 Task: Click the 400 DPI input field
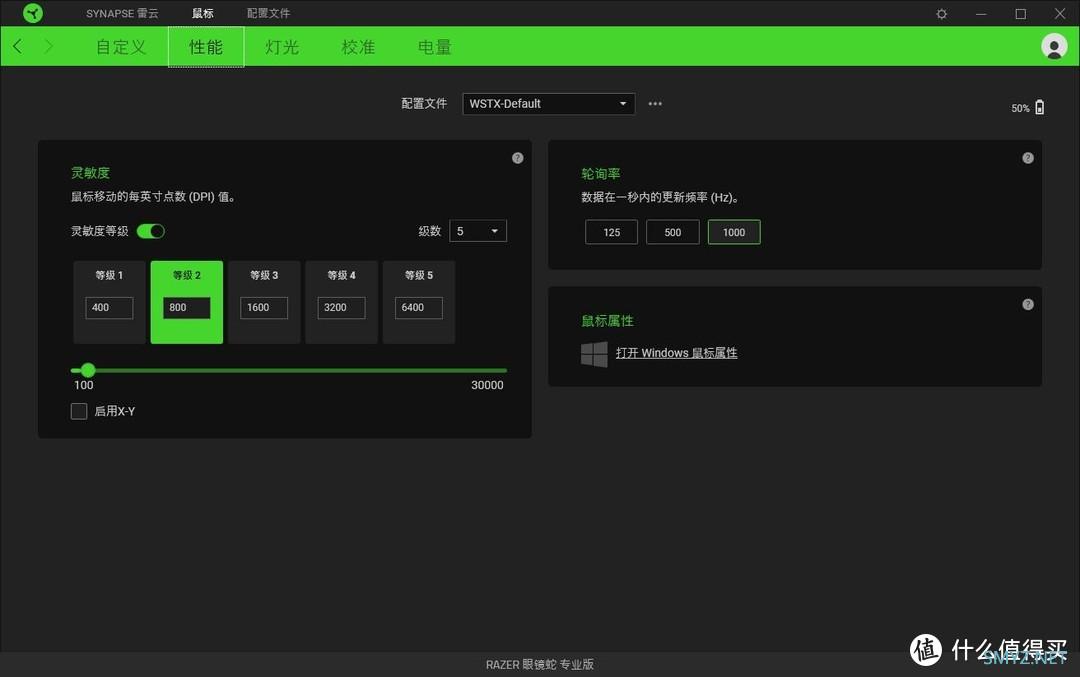point(110,308)
